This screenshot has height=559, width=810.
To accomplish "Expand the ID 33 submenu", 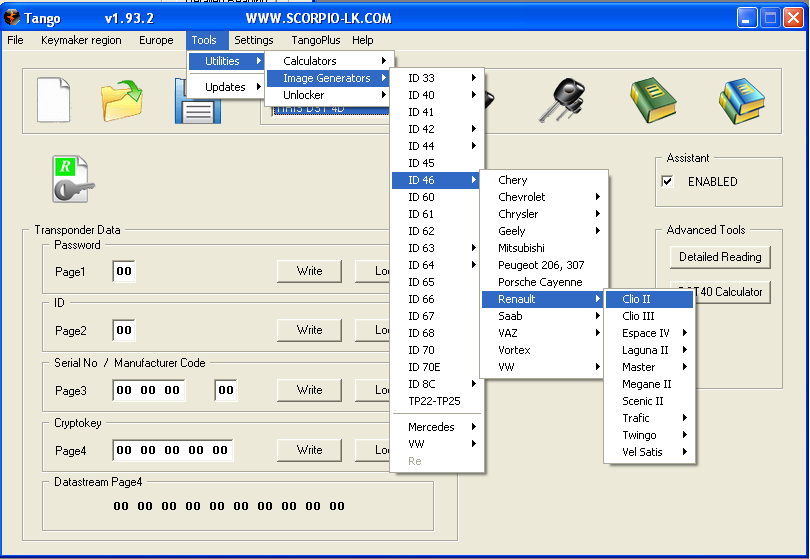I will point(438,78).
